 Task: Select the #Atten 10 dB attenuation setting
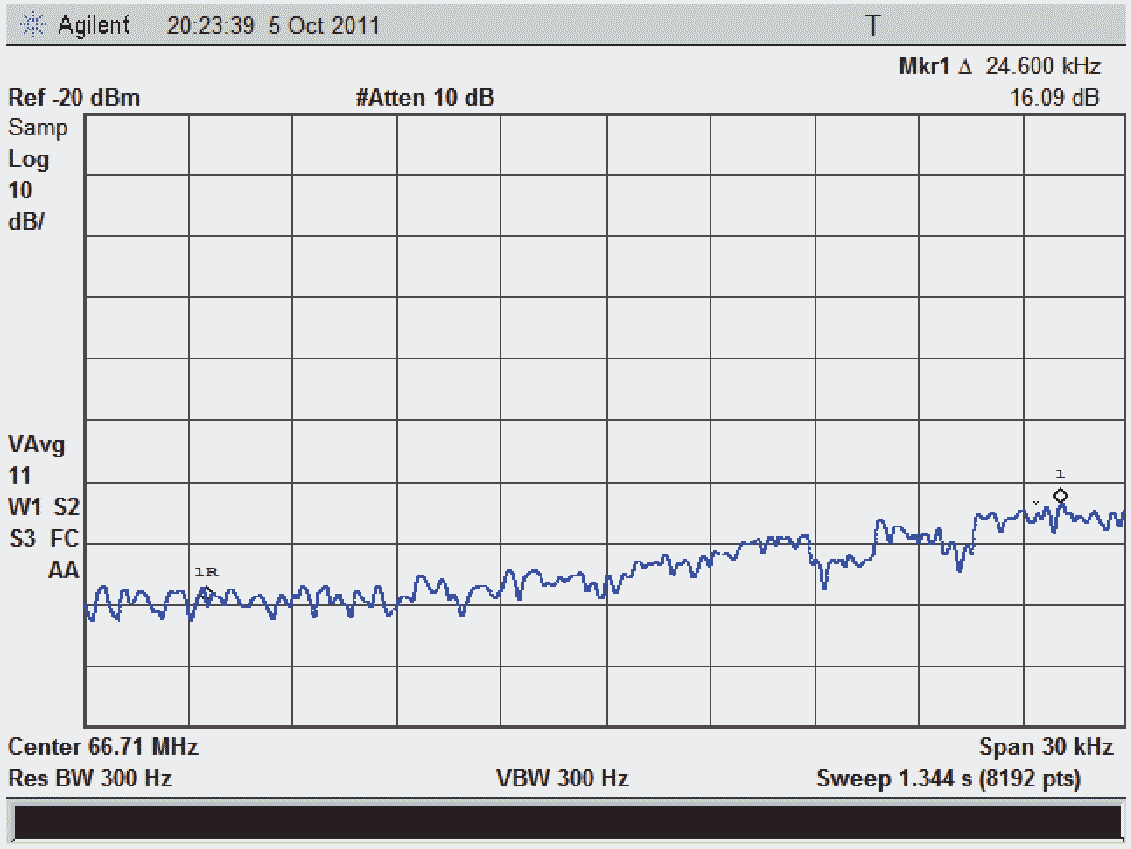(424, 98)
